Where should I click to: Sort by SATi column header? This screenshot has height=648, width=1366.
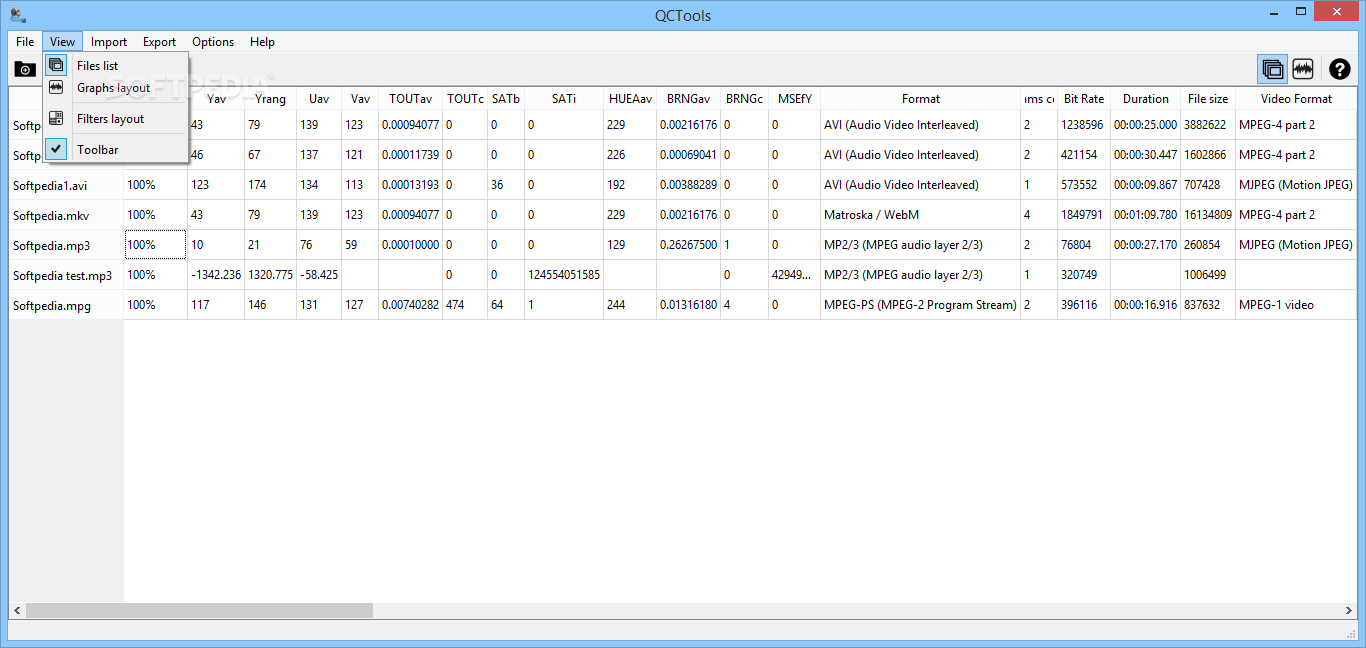(564, 99)
